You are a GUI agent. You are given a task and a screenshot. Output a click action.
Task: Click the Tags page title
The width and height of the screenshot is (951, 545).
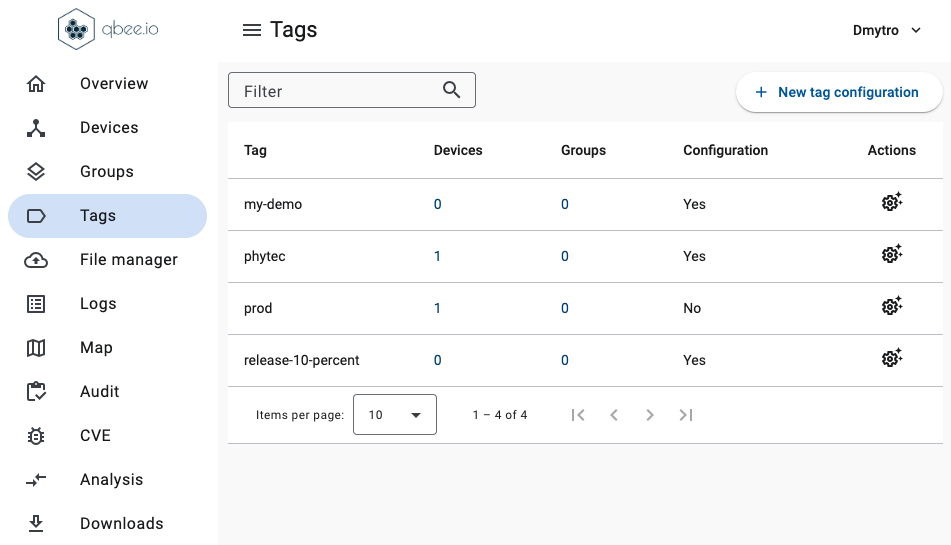(294, 30)
